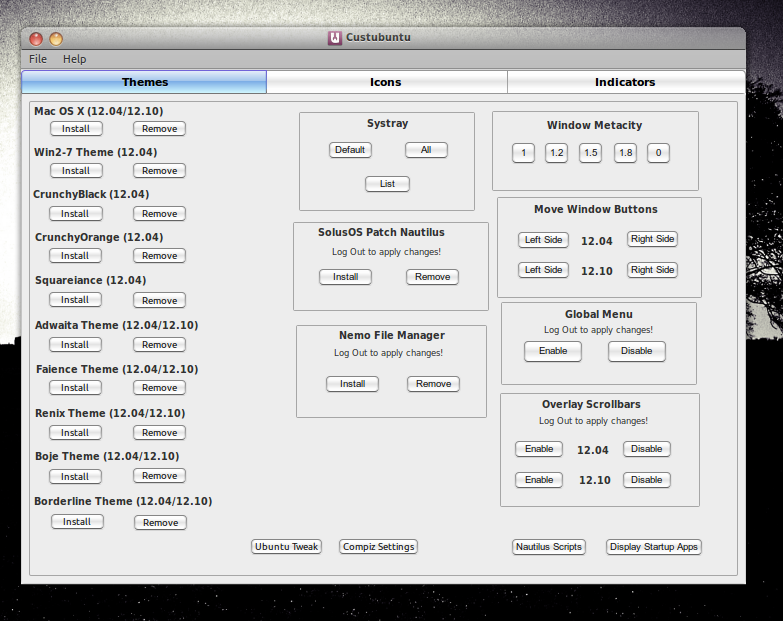Install the Win2-7 Theme

click(x=76, y=171)
